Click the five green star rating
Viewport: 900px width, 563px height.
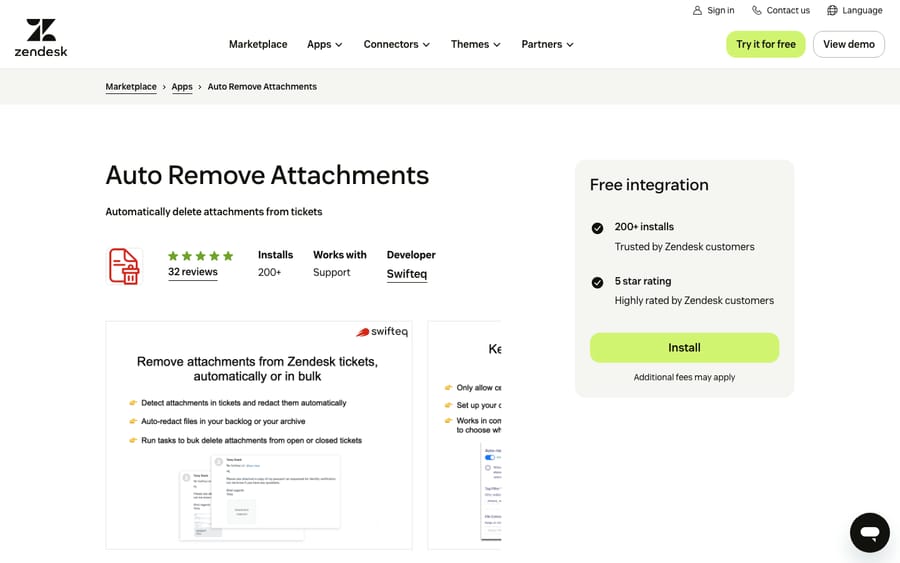tap(200, 255)
